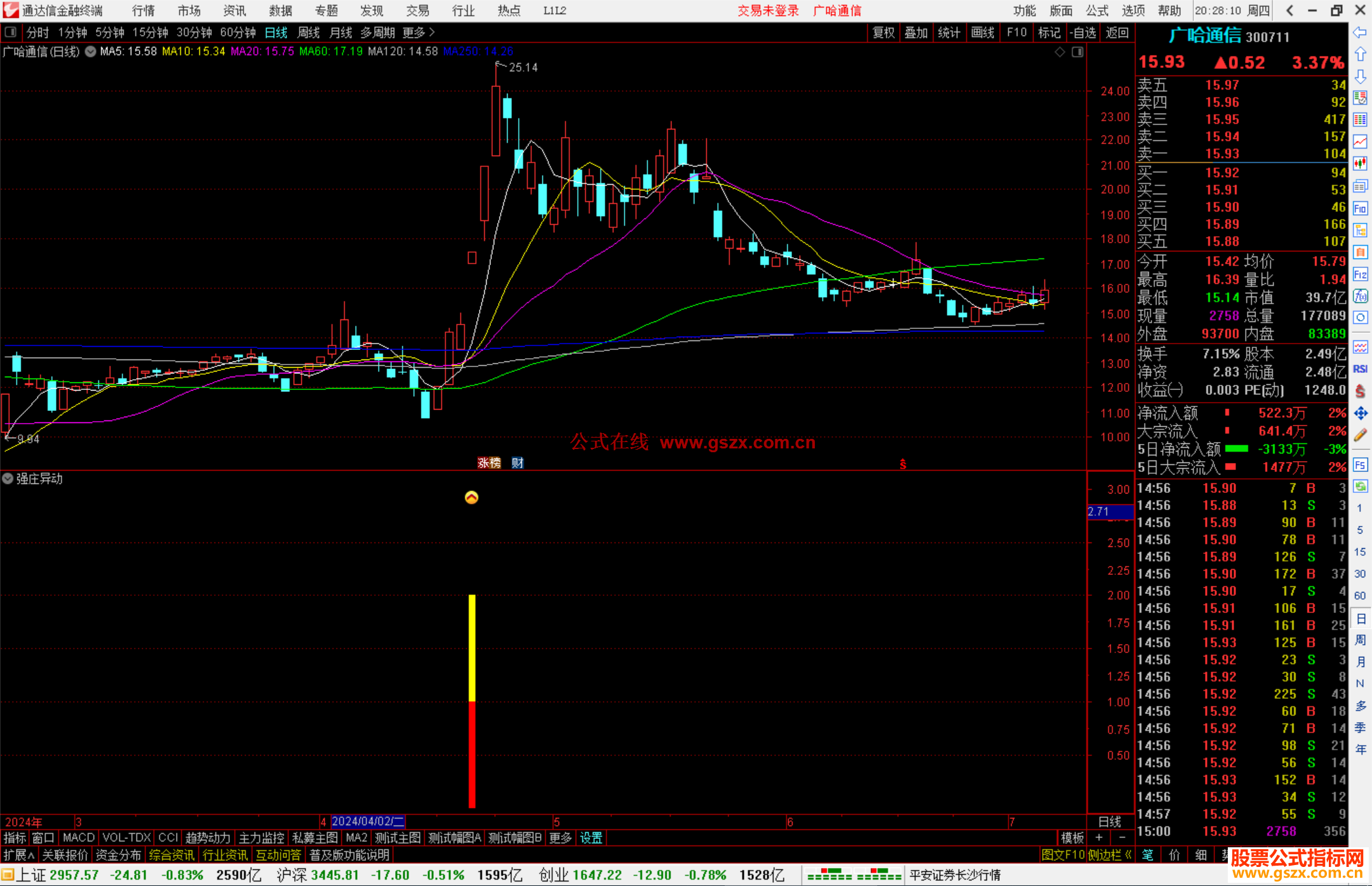Click the line chart trend sidebar icon
The height and width of the screenshot is (886, 1372).
click(1360, 142)
